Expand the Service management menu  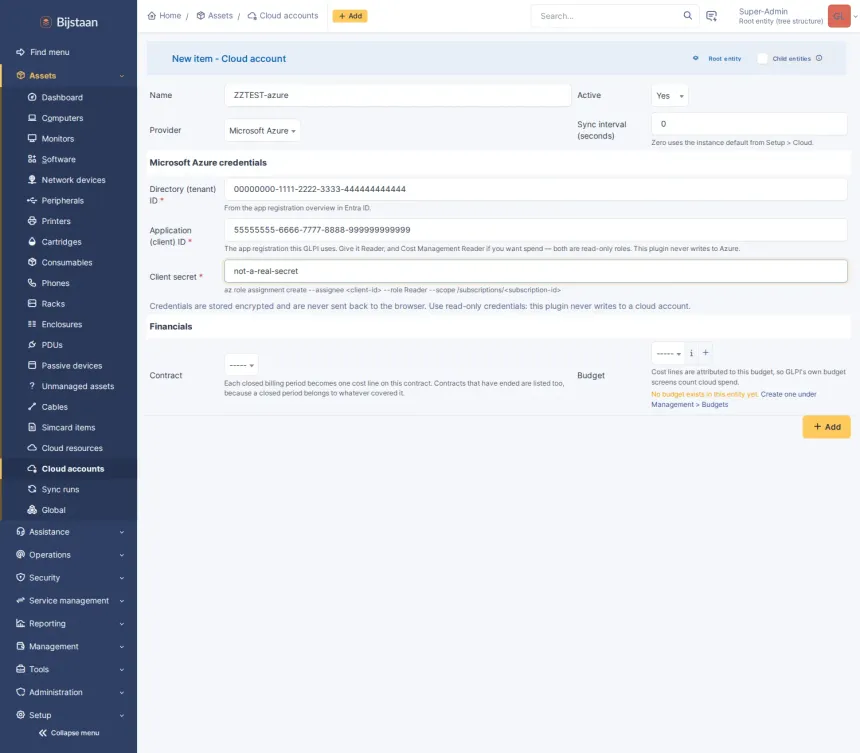click(69, 601)
